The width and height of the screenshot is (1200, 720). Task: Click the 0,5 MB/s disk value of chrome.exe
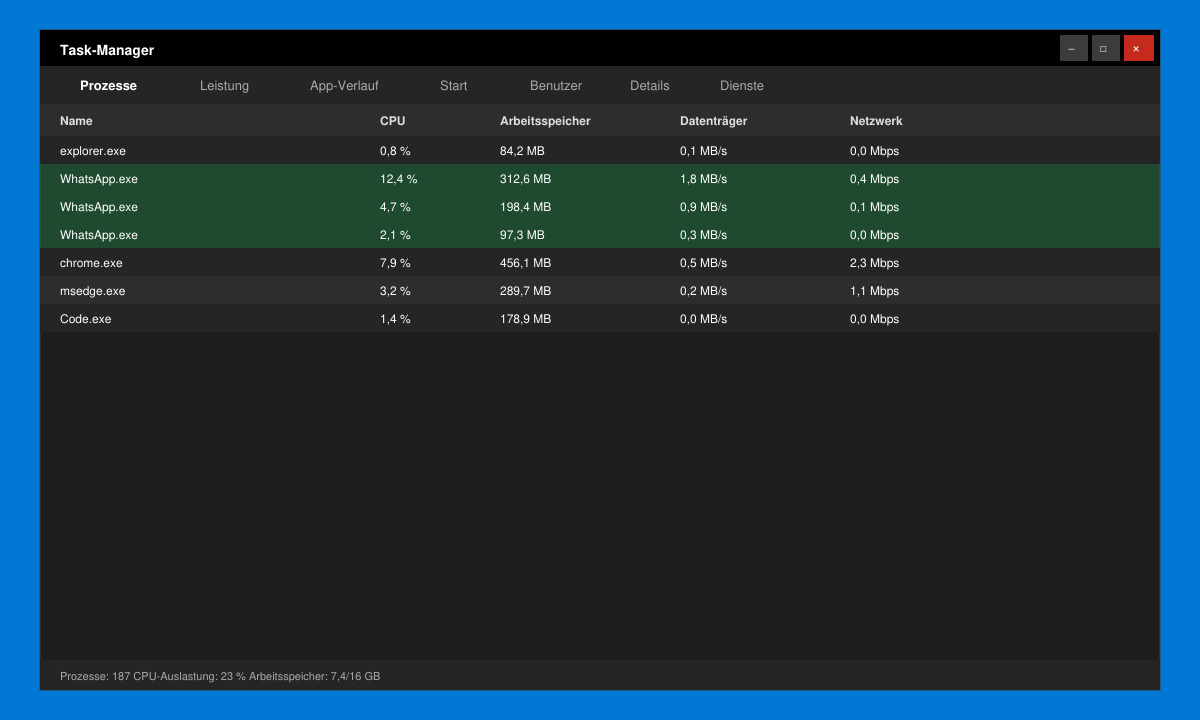coord(703,263)
